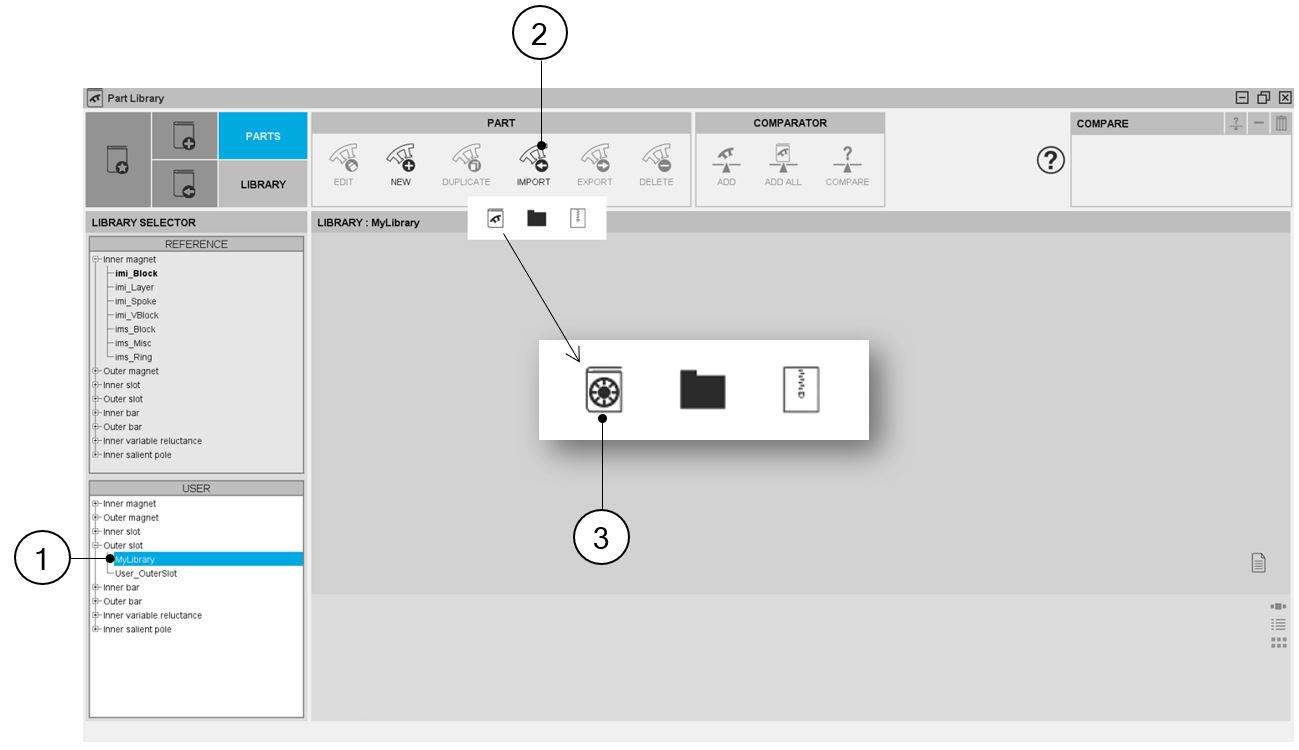Viewport: 1299px width, 750px height.
Task: Select Outer bar label in the USER tree
Action: tap(123, 601)
